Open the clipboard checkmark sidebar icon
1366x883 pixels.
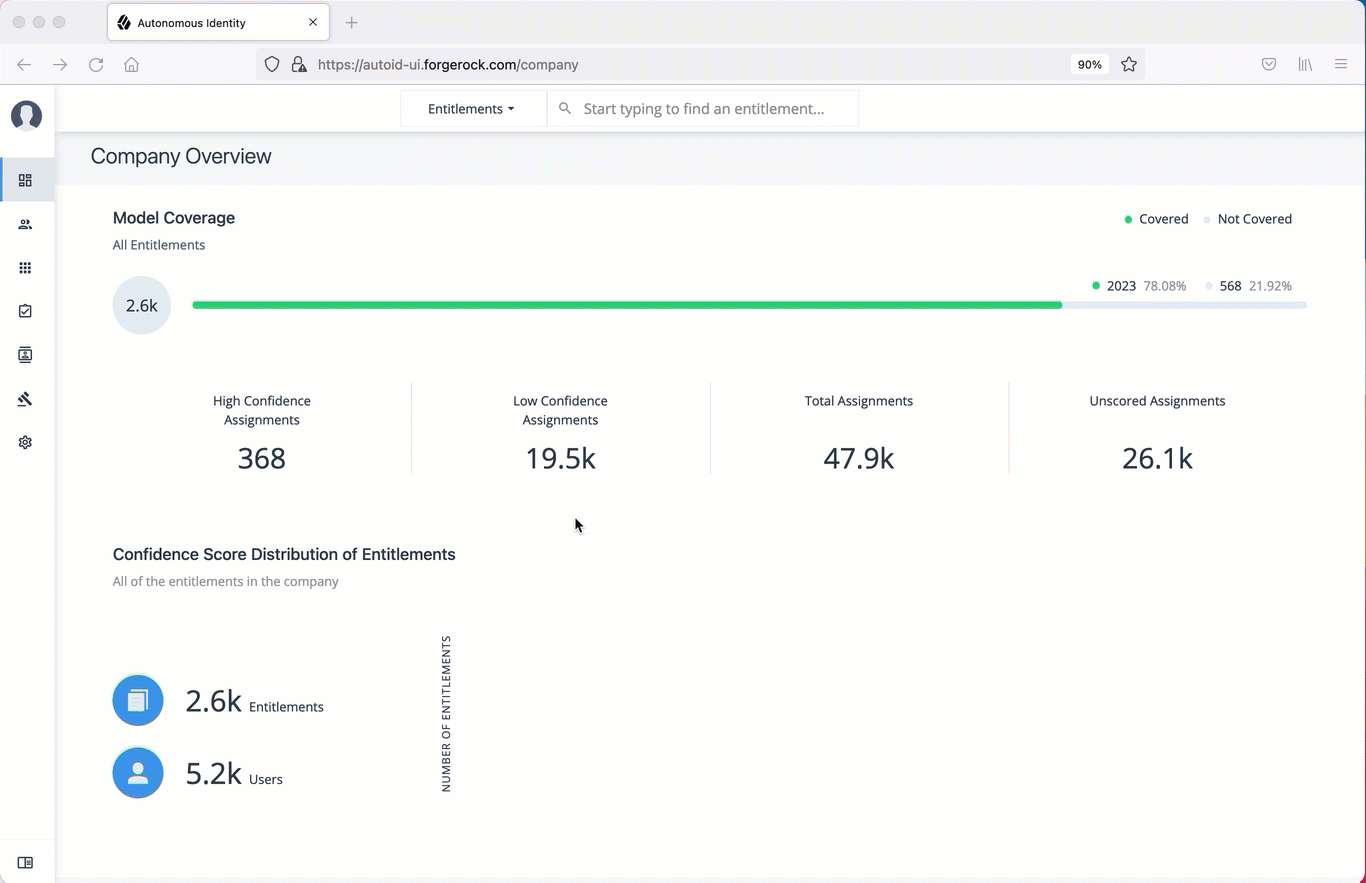coord(25,311)
